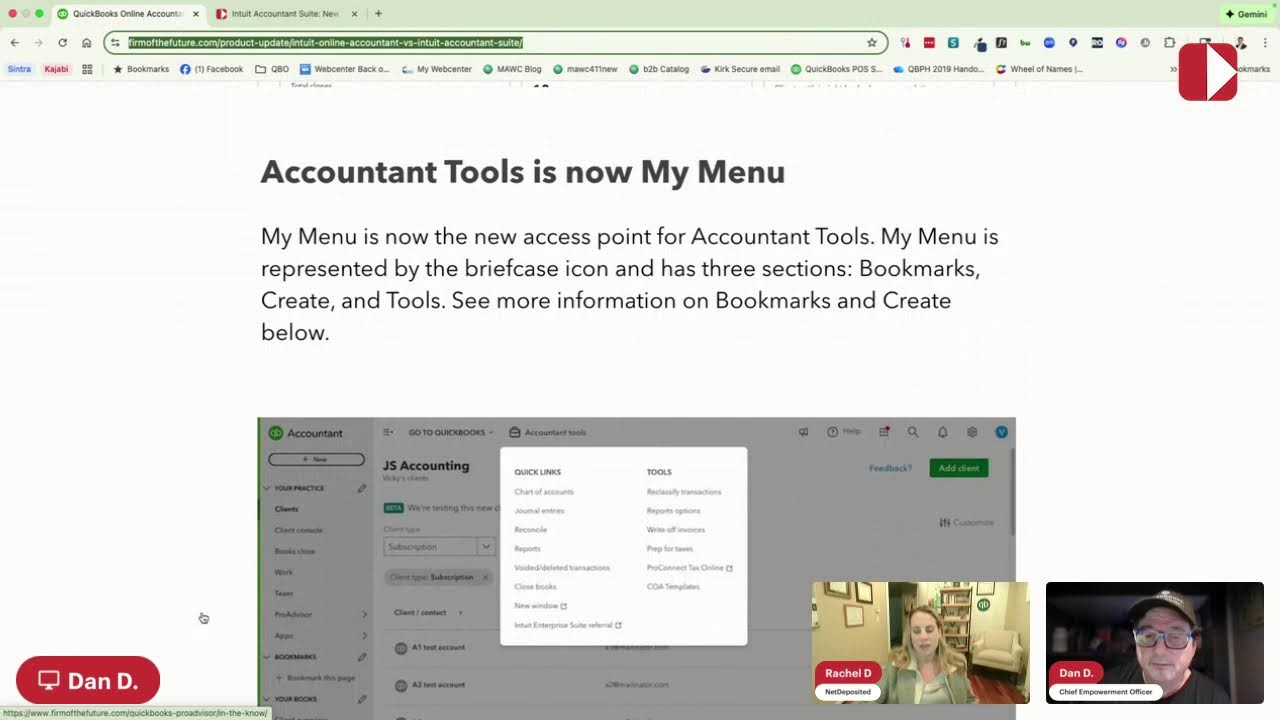Expand the Apps sidebar chevron
This screenshot has width=1280, height=720.
pos(364,635)
